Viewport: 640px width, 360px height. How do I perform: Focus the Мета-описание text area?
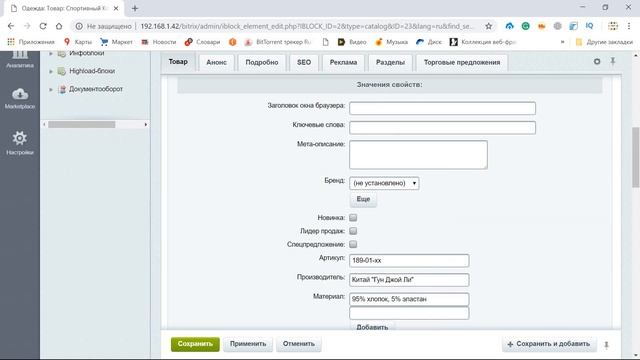pos(418,155)
